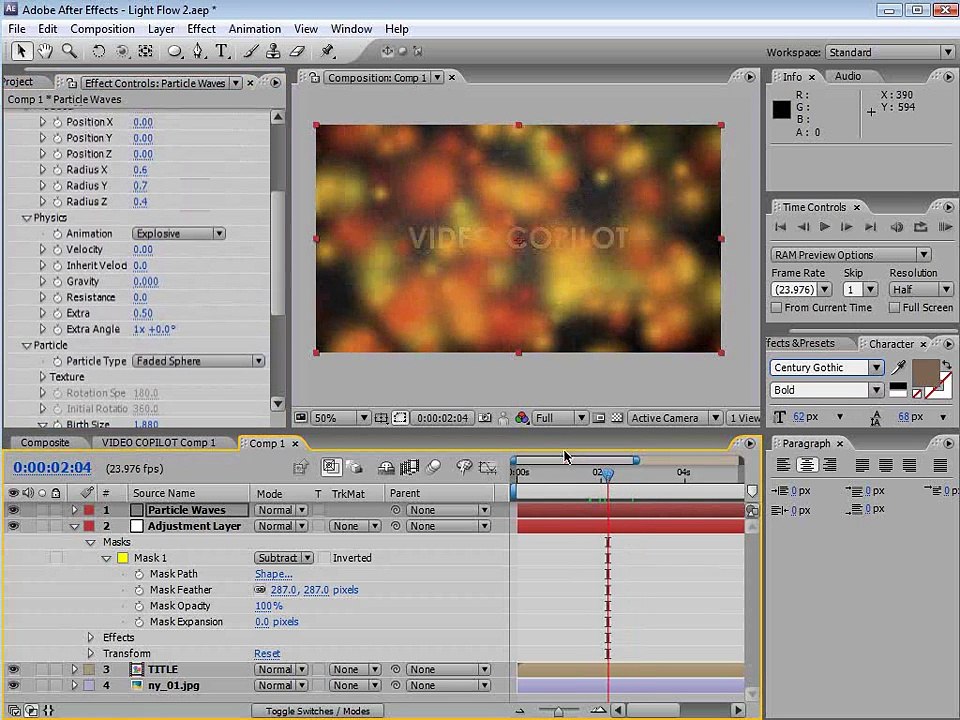Select the Clone Stamp tool
This screenshot has height=720, width=960.
(274, 51)
